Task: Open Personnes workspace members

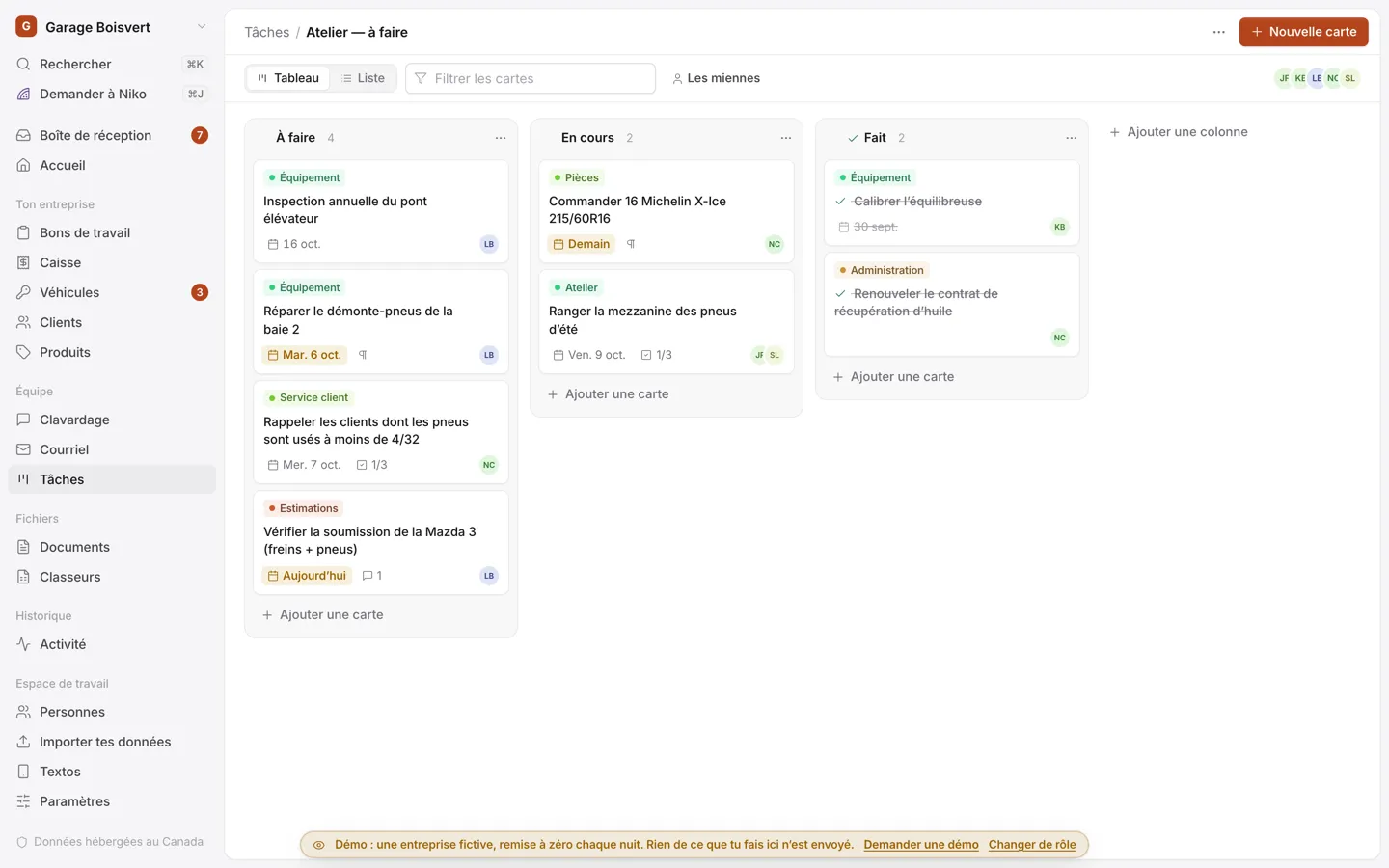Action: pos(112,712)
